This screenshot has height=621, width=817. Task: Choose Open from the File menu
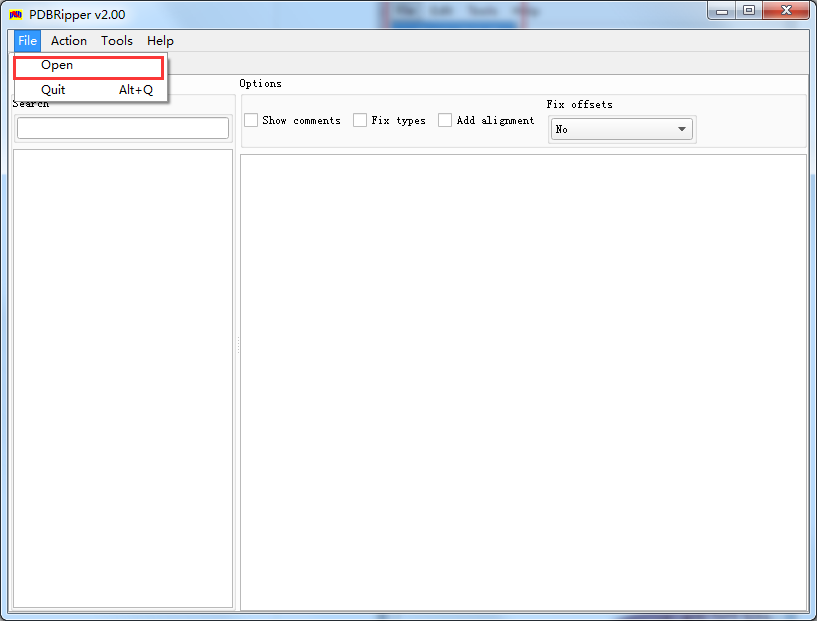[x=89, y=66]
